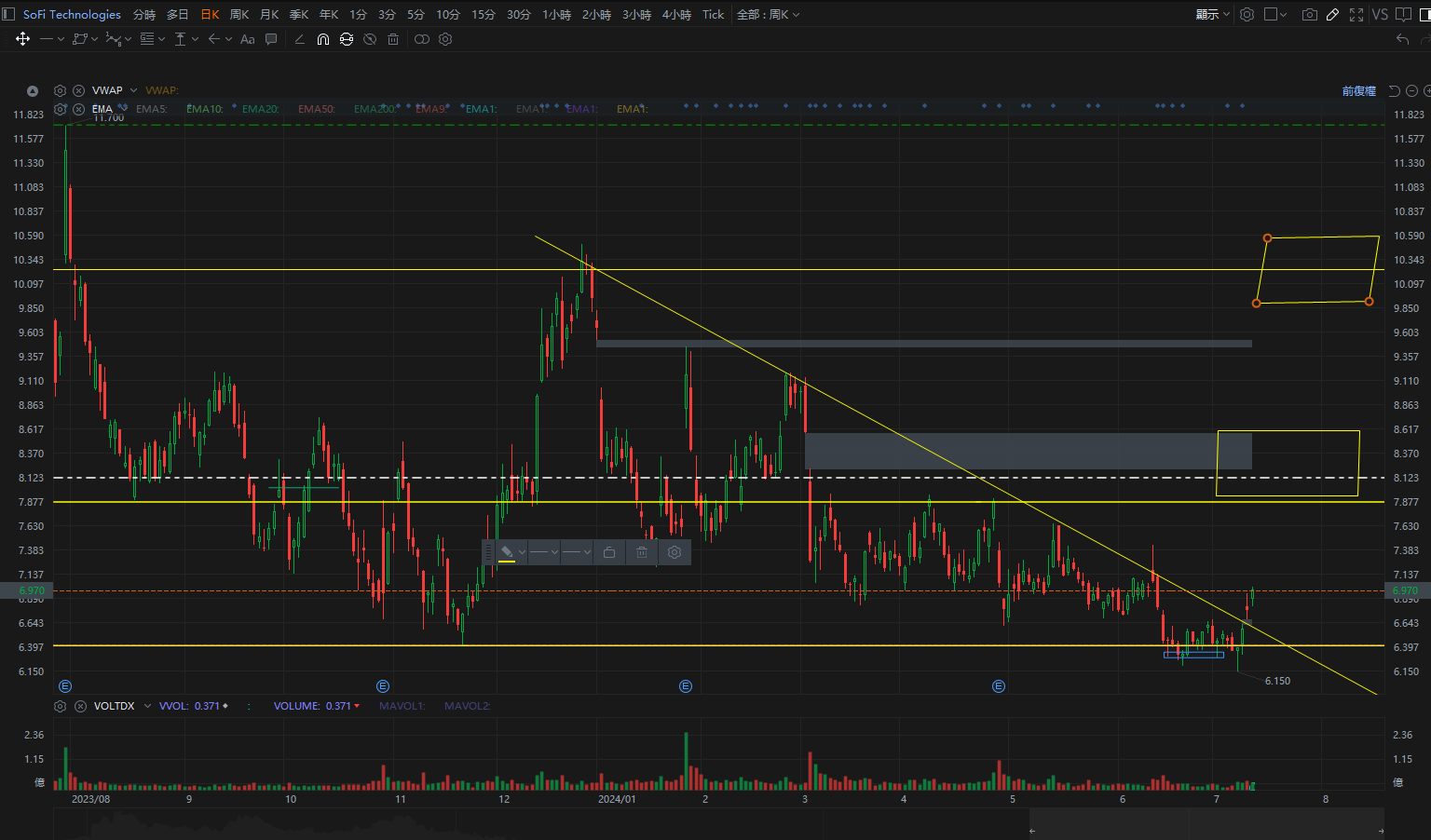Expand the VOLTDX indicator dropdown
1431x840 pixels.
pyautogui.click(x=147, y=706)
